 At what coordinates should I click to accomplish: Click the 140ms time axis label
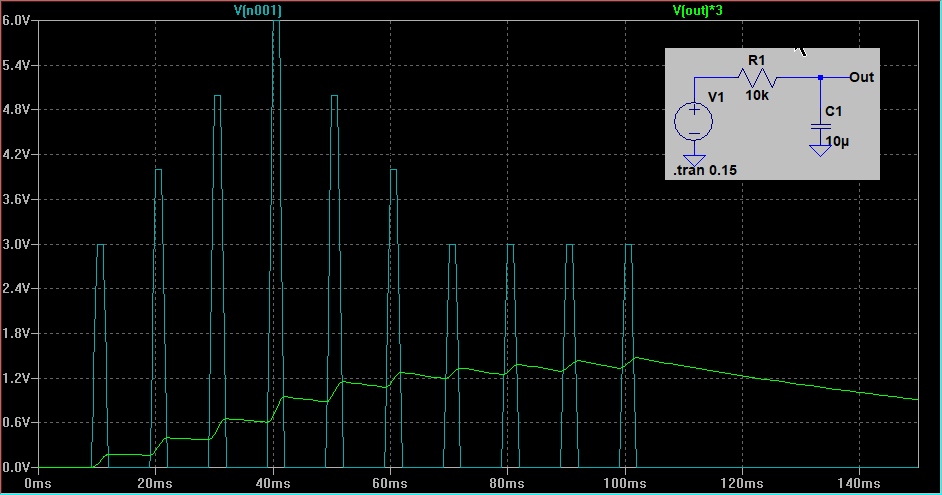860,483
